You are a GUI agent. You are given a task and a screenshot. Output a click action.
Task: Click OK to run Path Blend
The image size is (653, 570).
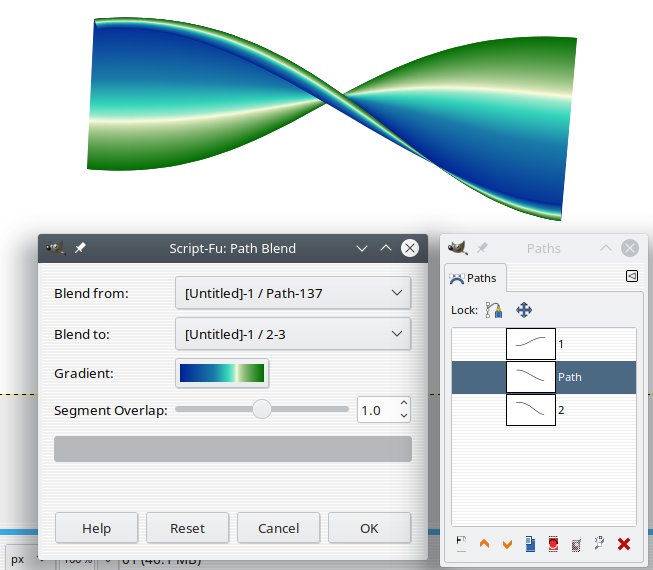coord(369,528)
